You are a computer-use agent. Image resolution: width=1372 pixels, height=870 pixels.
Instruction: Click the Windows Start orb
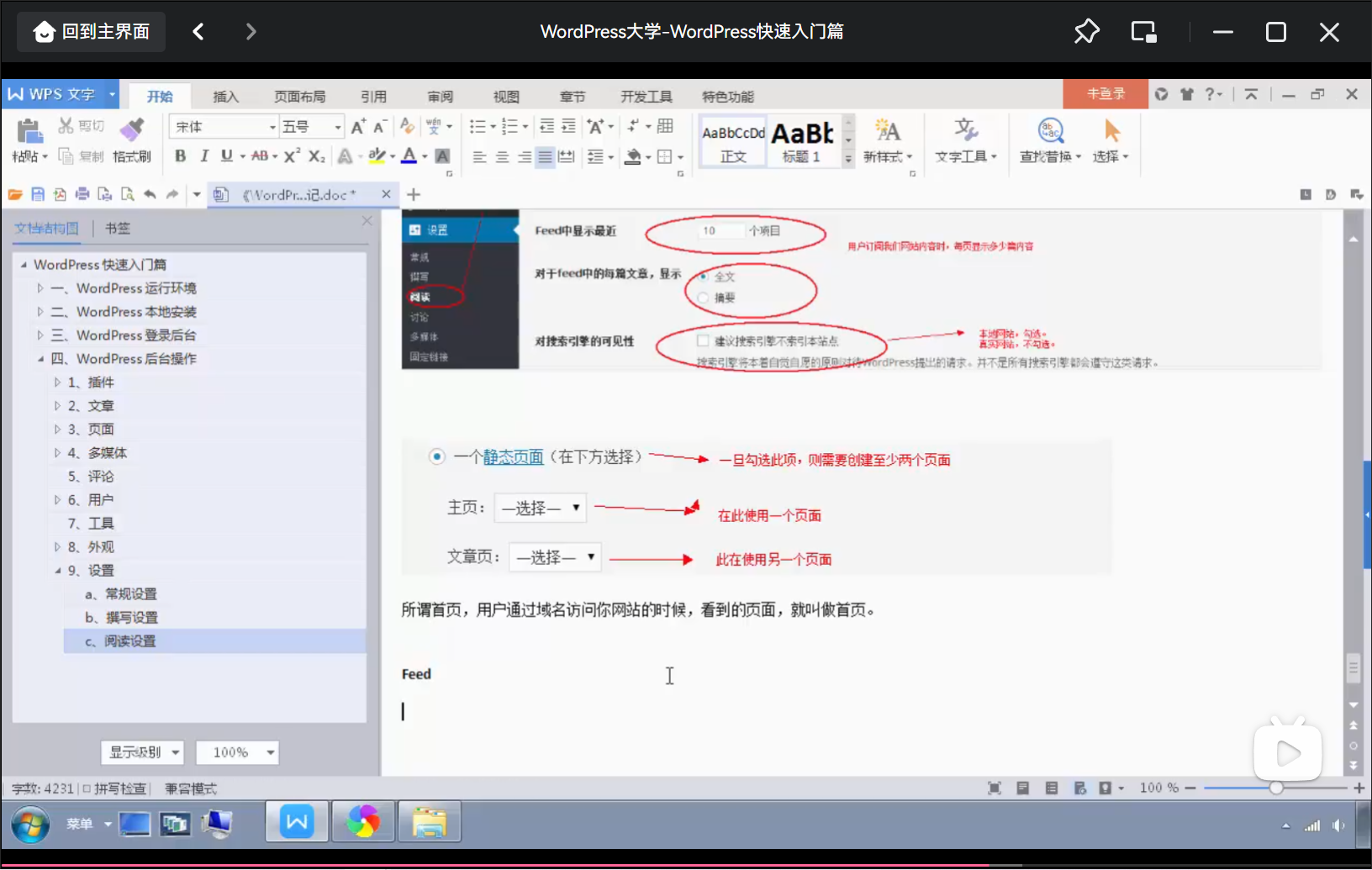coord(30,825)
